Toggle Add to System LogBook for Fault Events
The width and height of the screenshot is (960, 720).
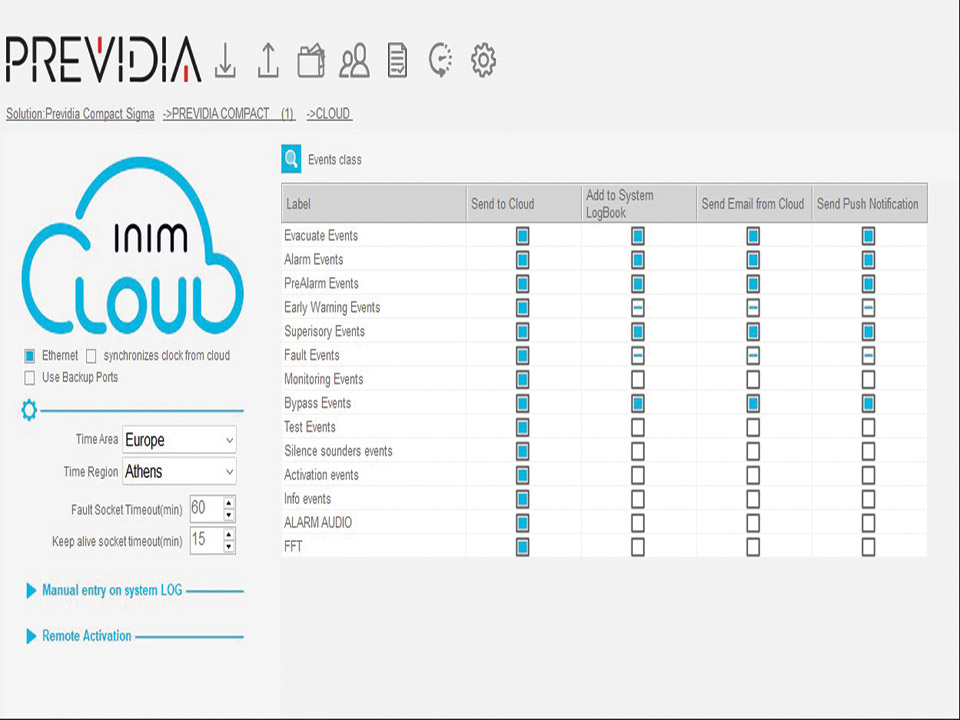tap(637, 355)
